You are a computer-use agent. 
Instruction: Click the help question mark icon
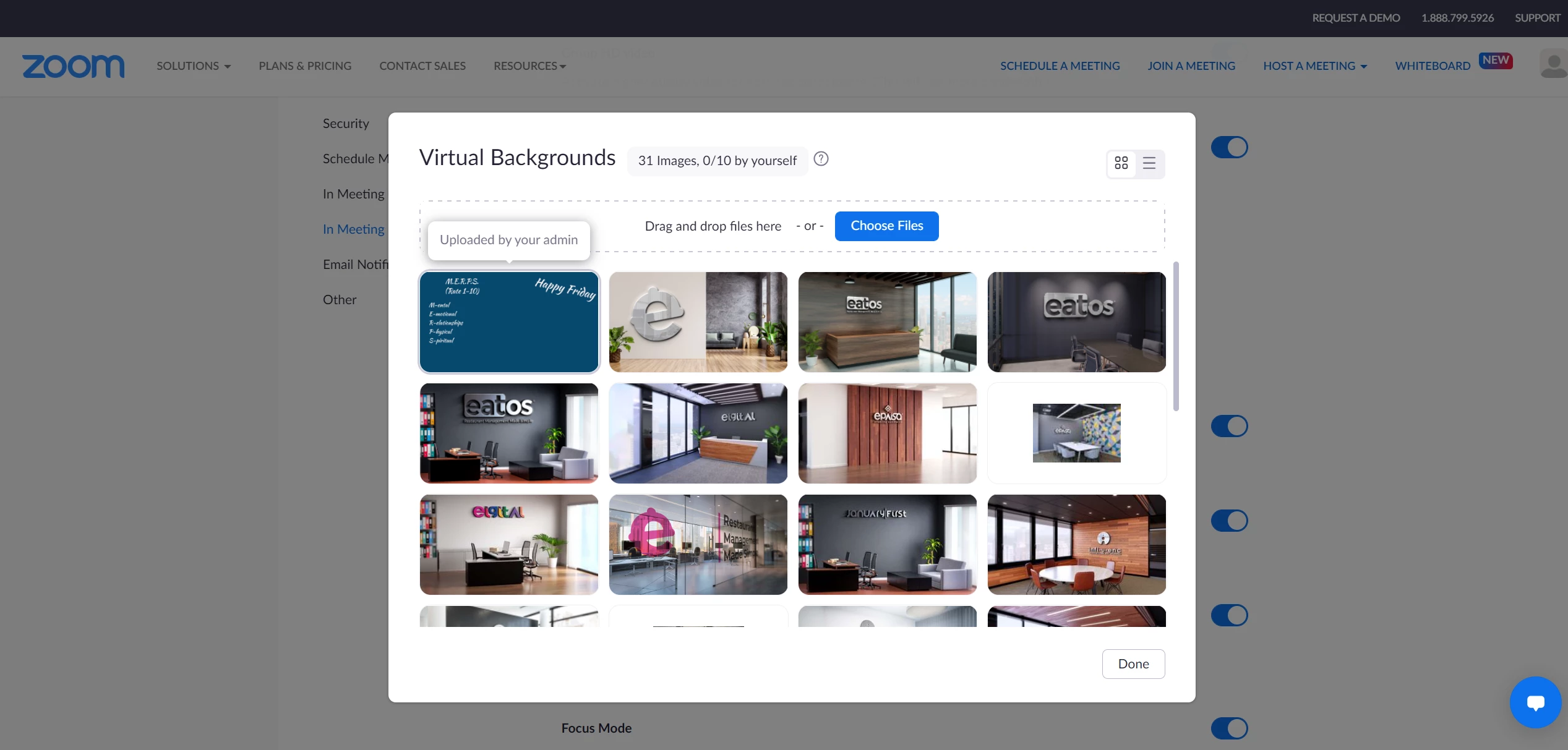click(821, 160)
